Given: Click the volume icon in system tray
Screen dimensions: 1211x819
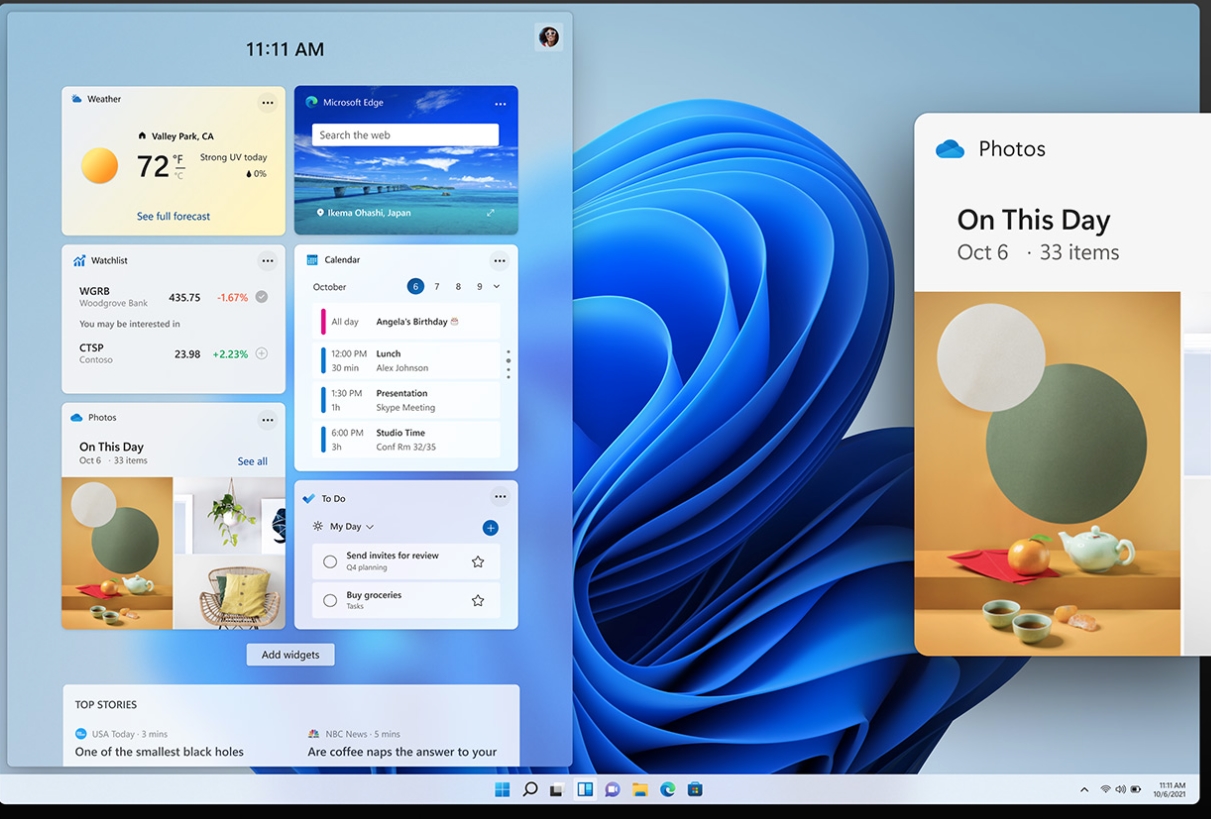Looking at the screenshot, I should point(1120,789).
